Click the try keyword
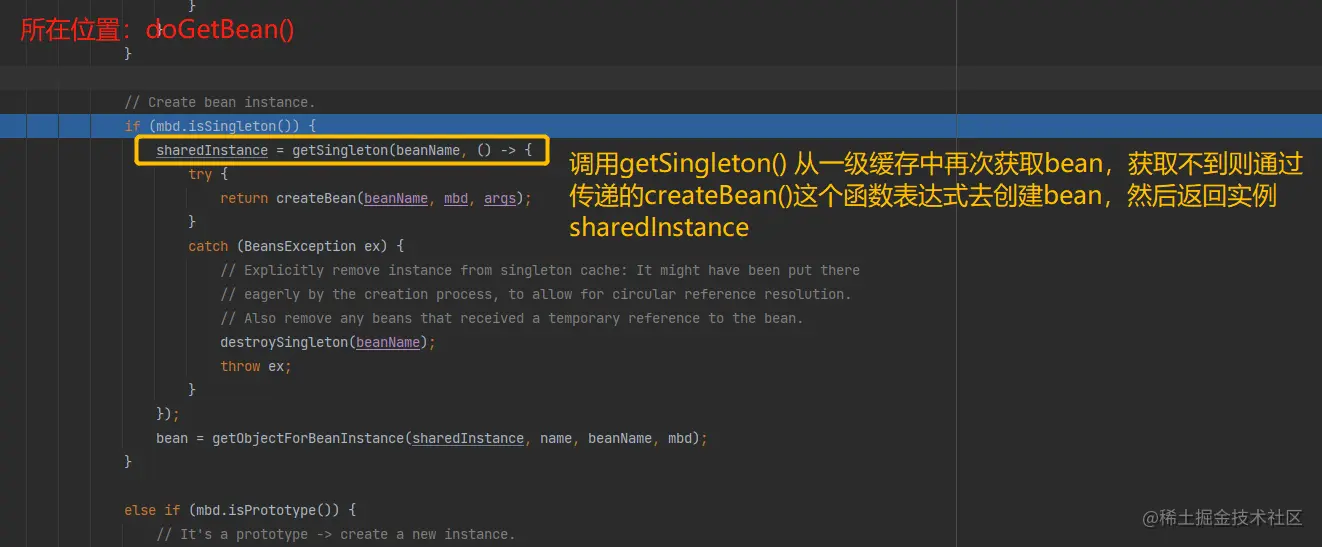Image resolution: width=1322 pixels, height=547 pixels. [x=200, y=174]
